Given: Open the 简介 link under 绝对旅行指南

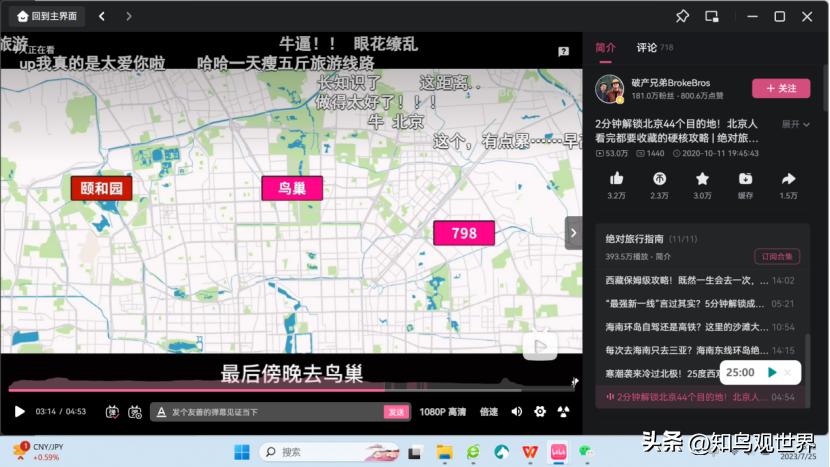Looking at the screenshot, I should pos(663,257).
